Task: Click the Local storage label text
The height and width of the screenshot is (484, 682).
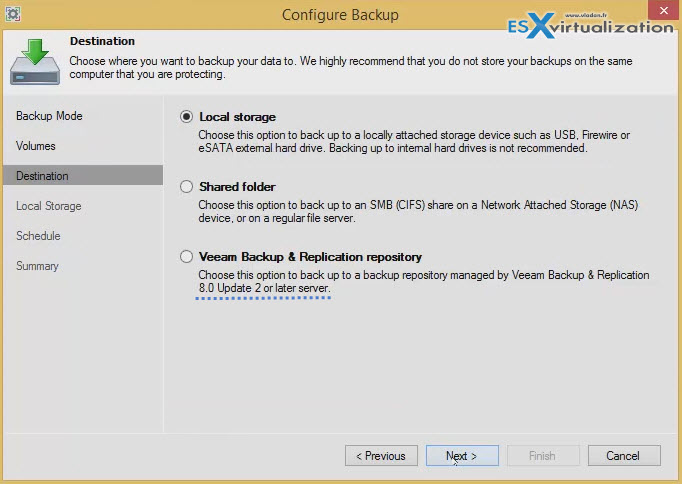Action: pyautogui.click(x=237, y=117)
